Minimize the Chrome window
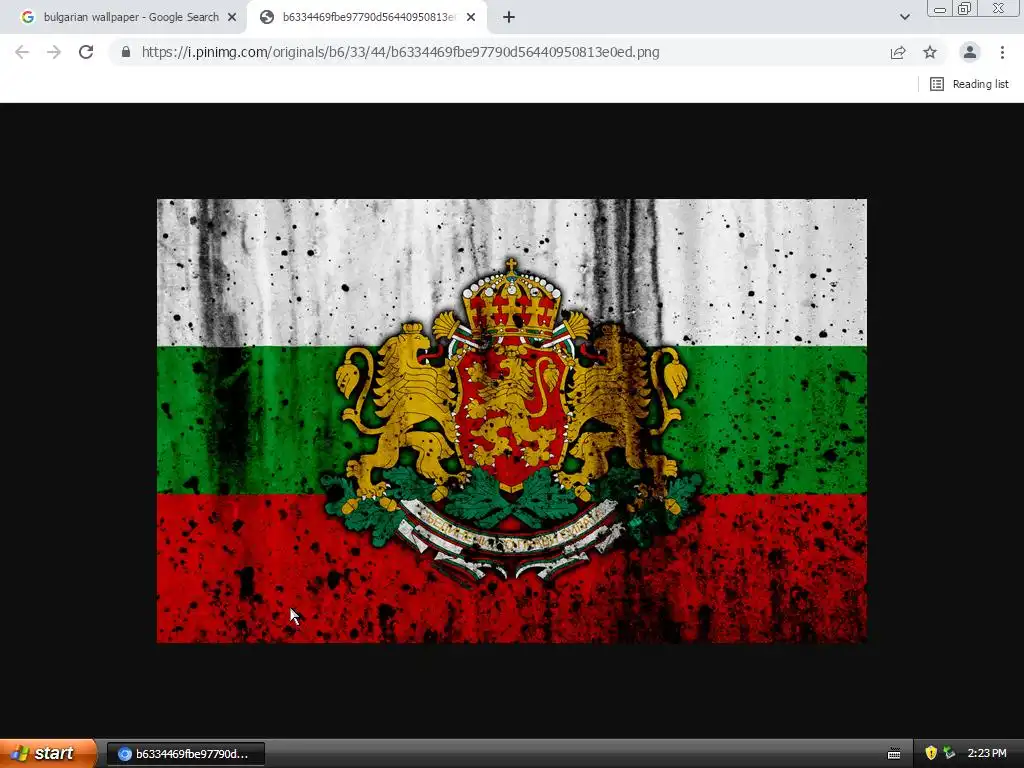Image resolution: width=1024 pixels, height=768 pixels. 940,8
